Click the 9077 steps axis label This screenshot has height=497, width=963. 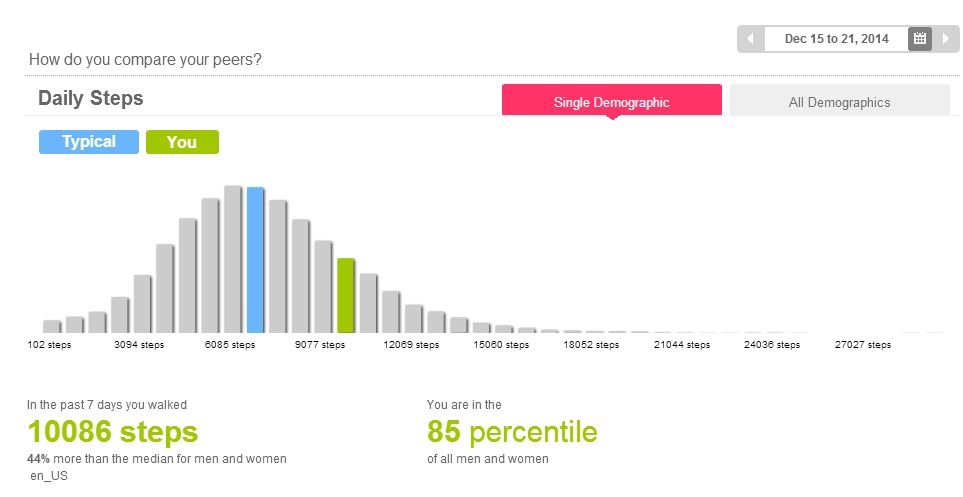[x=320, y=345]
